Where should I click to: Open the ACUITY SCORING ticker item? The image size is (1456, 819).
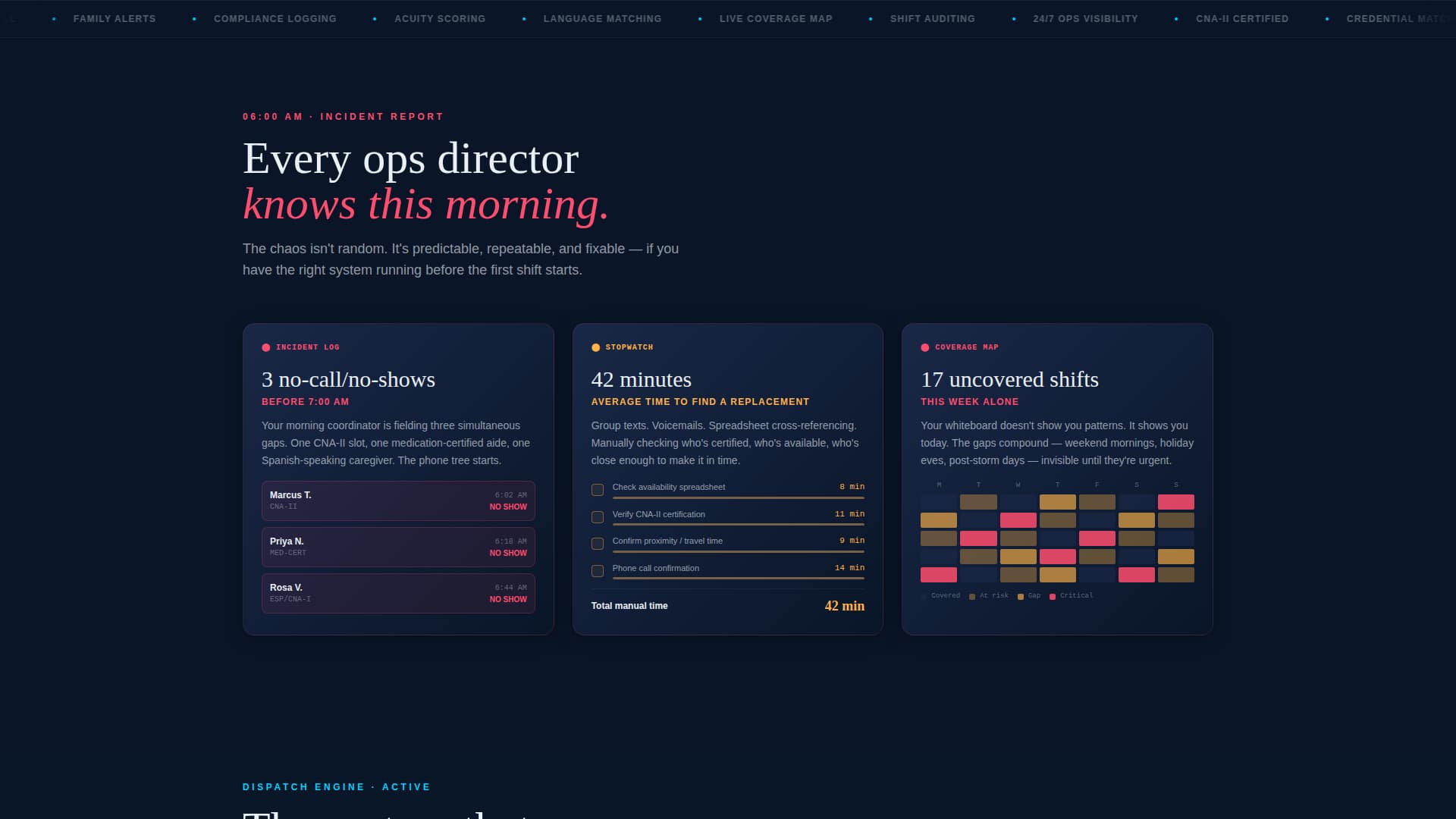click(x=440, y=18)
